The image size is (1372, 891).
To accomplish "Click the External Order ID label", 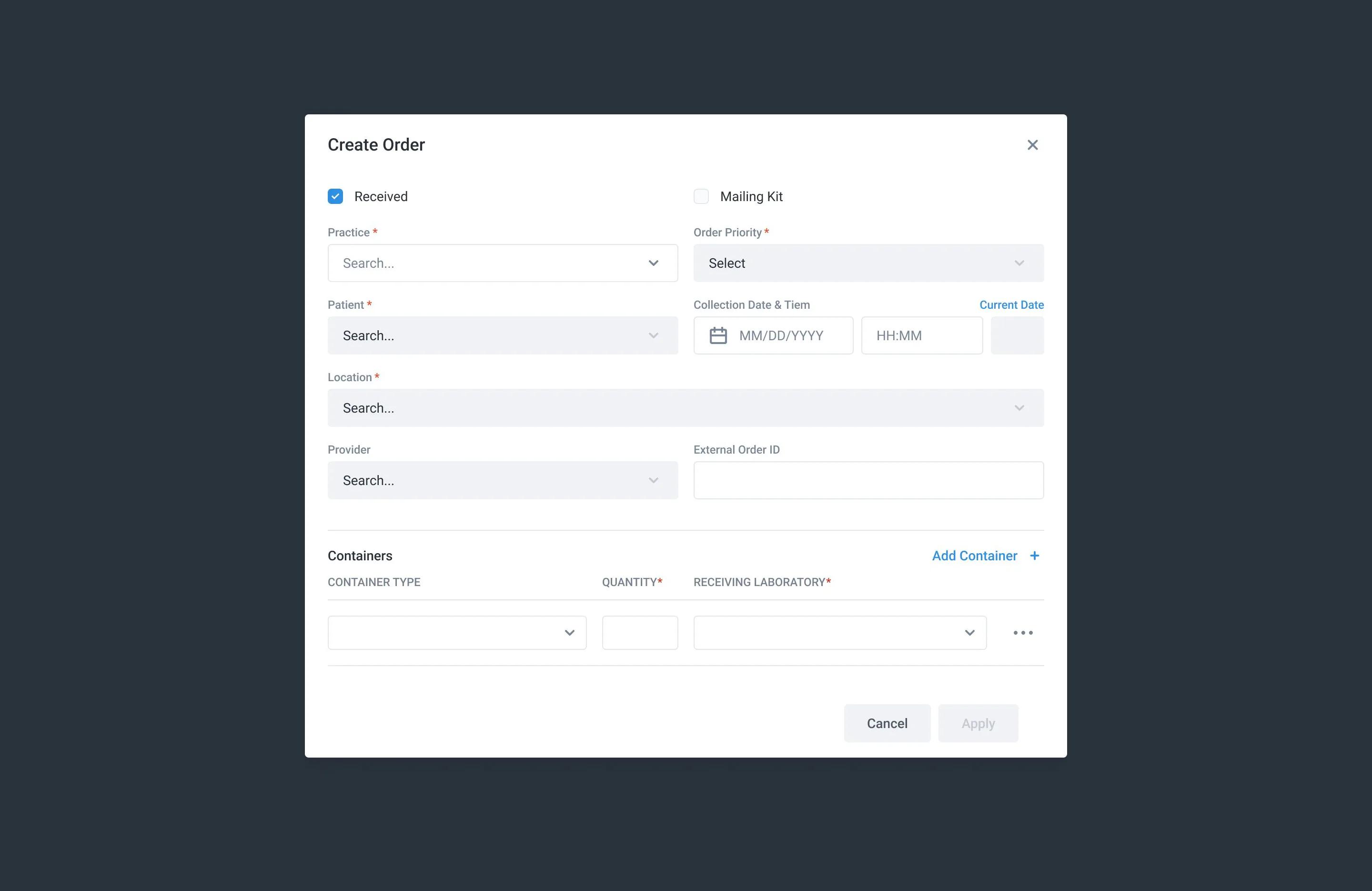I will [736, 450].
